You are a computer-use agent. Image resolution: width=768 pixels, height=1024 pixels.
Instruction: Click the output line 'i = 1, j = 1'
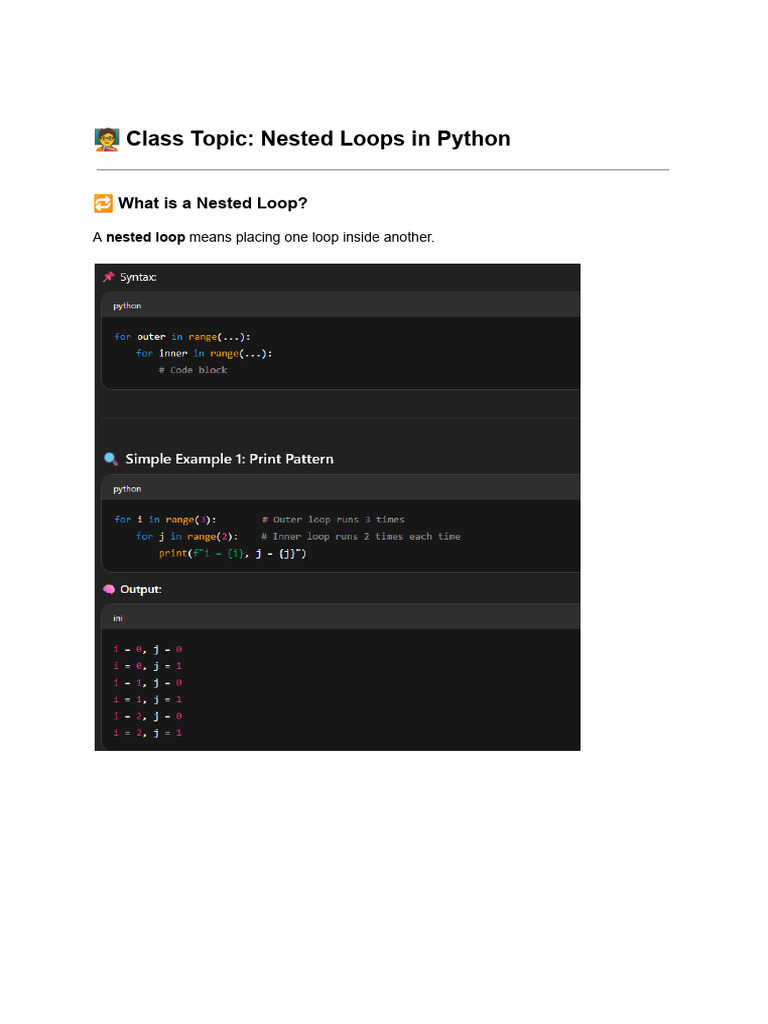(148, 699)
